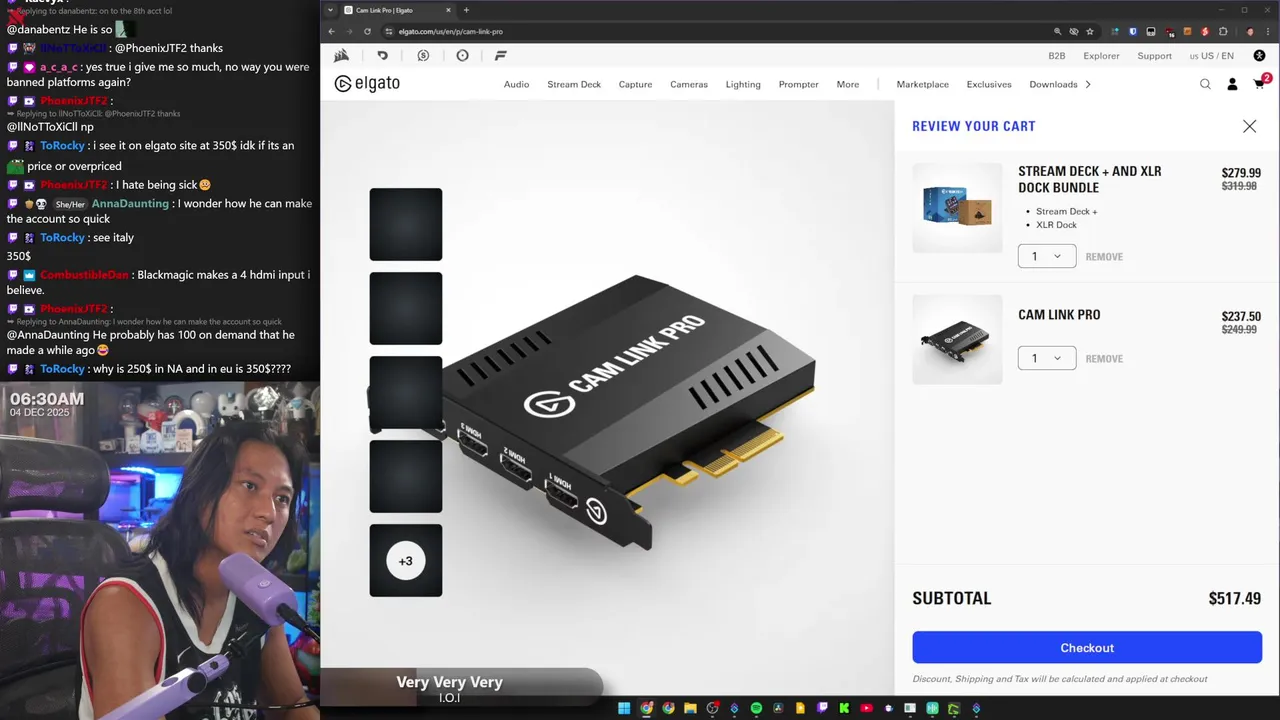Select the first product gallery thumbnail
The image size is (1280, 720).
406,224
